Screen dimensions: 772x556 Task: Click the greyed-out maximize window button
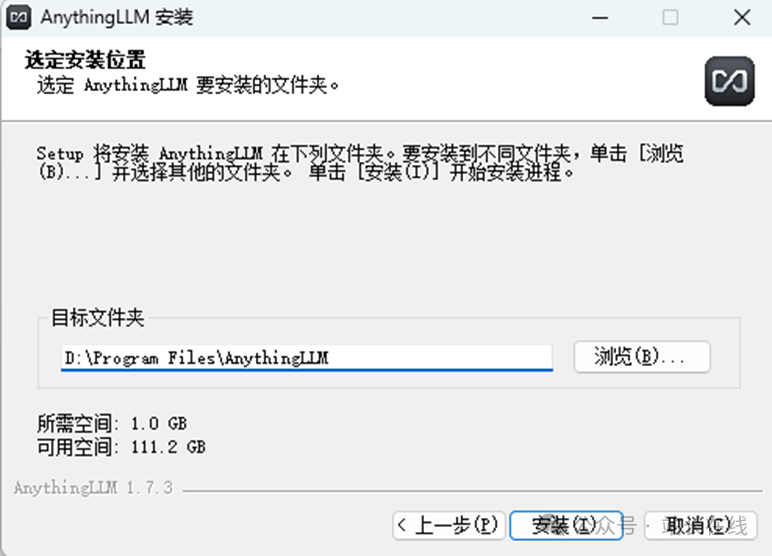pos(670,18)
